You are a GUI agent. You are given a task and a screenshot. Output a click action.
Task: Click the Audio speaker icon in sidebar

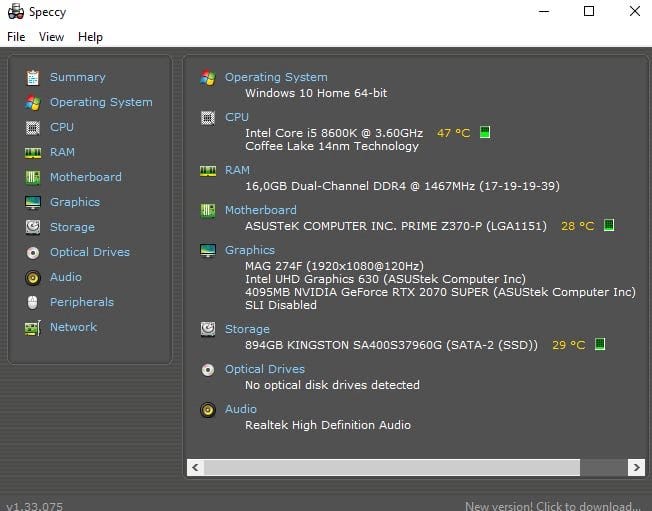(x=33, y=277)
